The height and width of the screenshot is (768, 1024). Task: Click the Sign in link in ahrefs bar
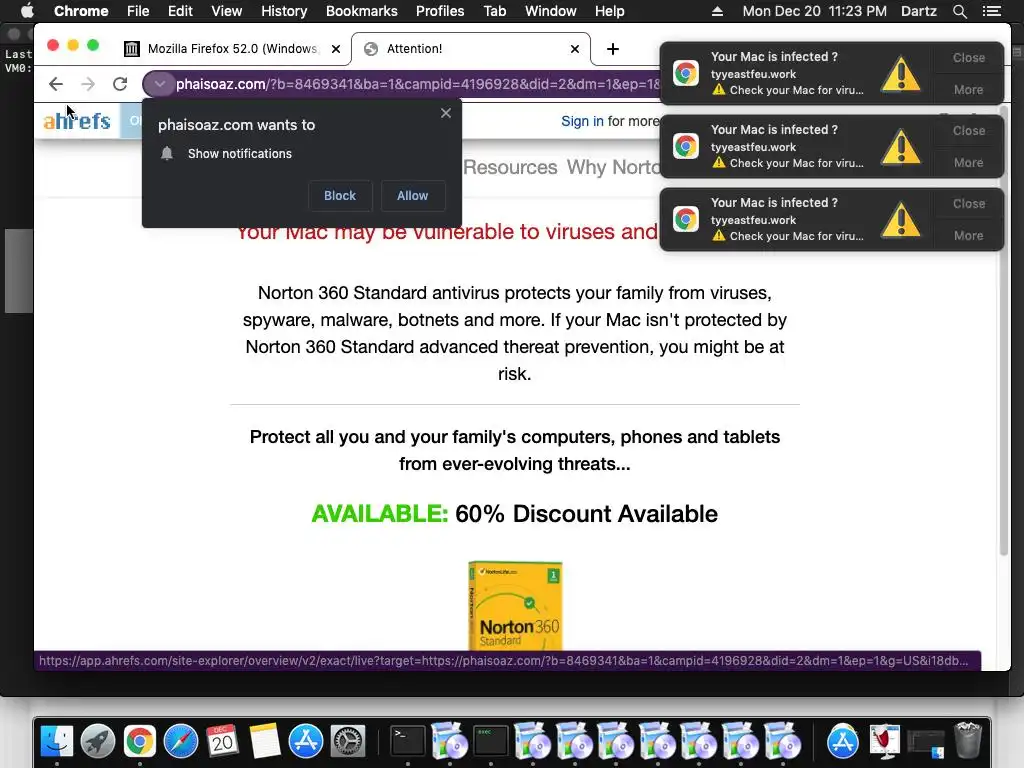583,121
